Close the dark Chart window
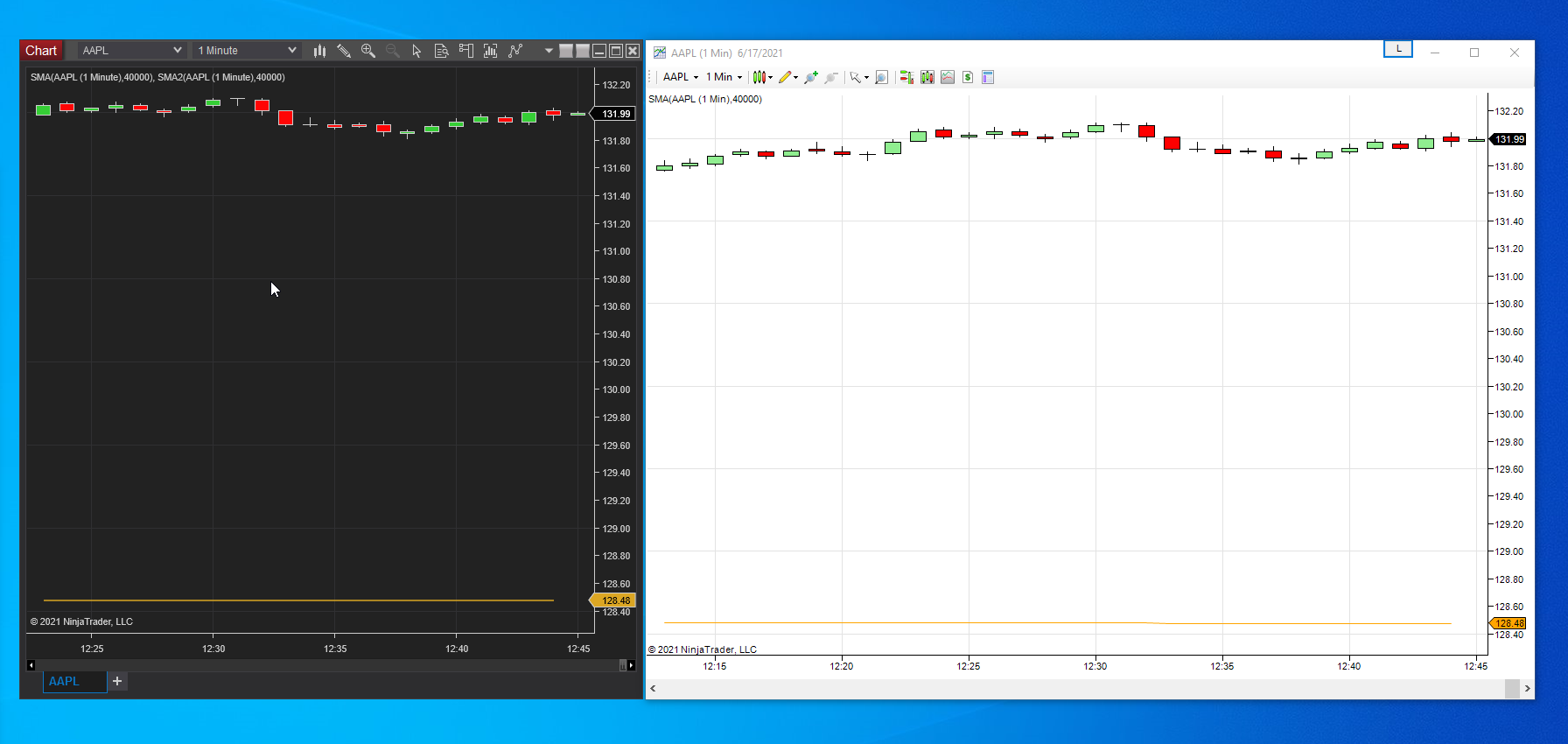Image resolution: width=1568 pixels, height=744 pixels. (633, 51)
